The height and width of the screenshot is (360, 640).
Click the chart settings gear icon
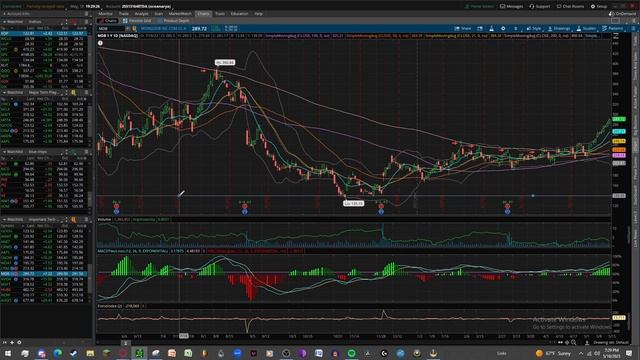coord(503,29)
